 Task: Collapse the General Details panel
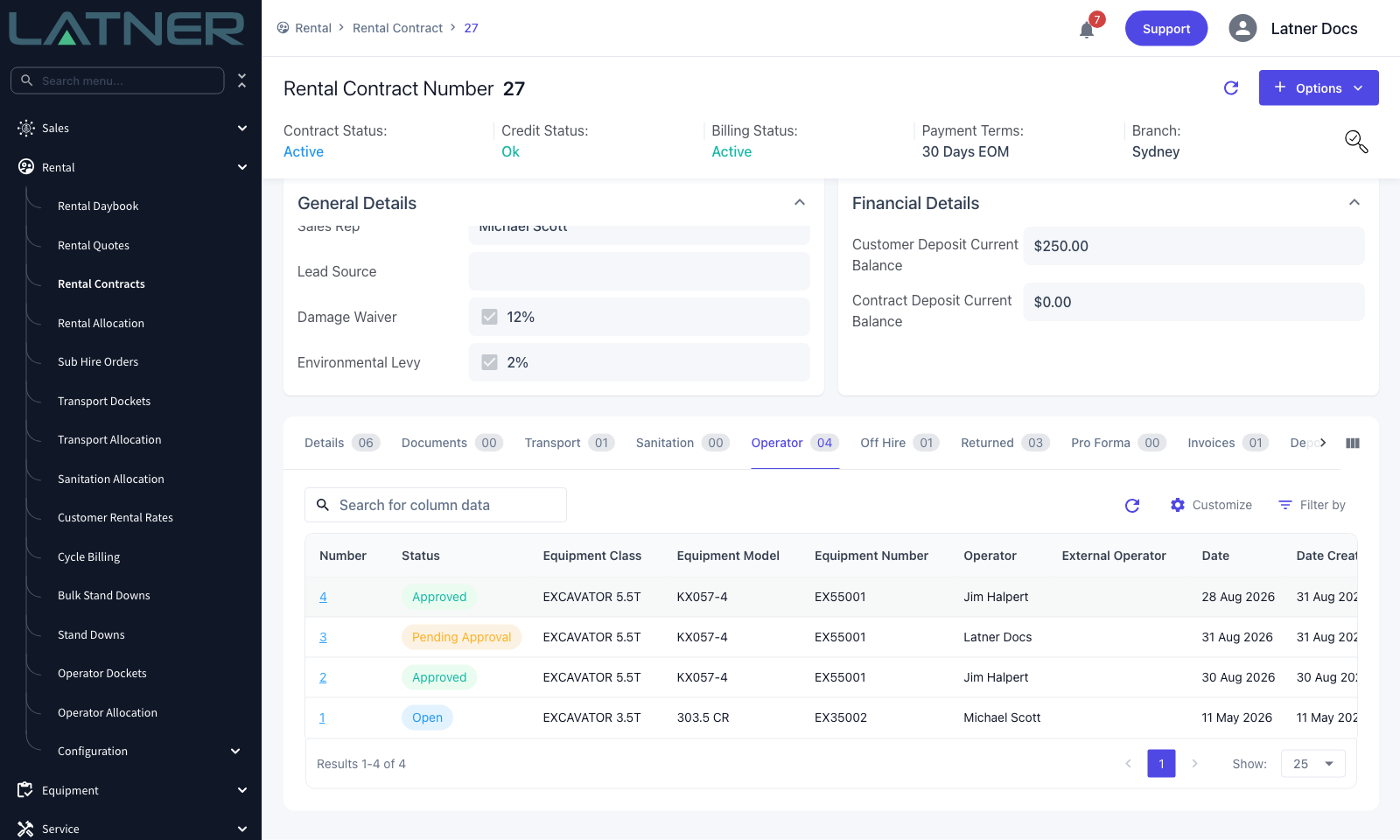(x=800, y=203)
